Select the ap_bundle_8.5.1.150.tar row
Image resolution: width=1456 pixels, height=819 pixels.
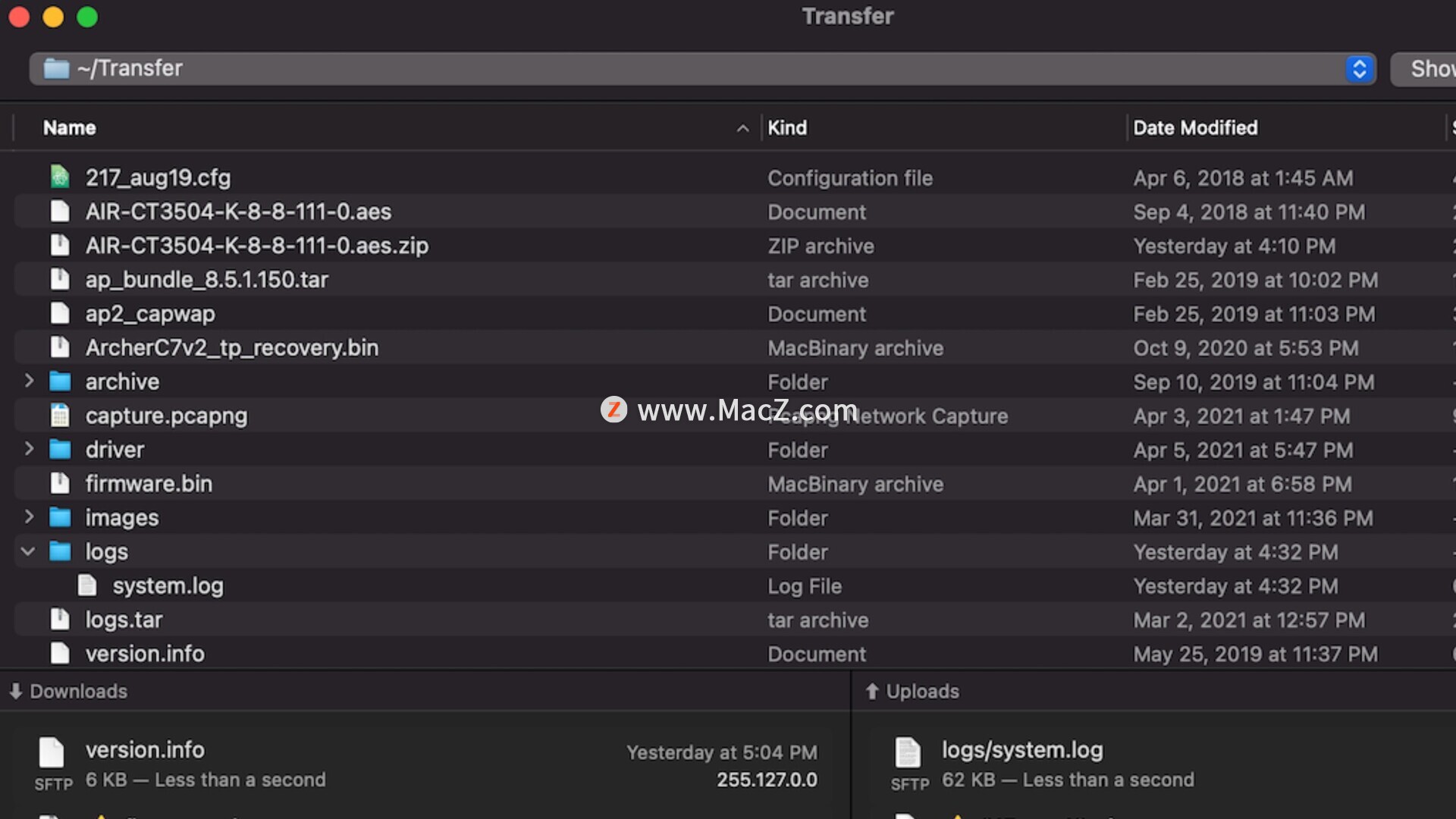coord(728,280)
